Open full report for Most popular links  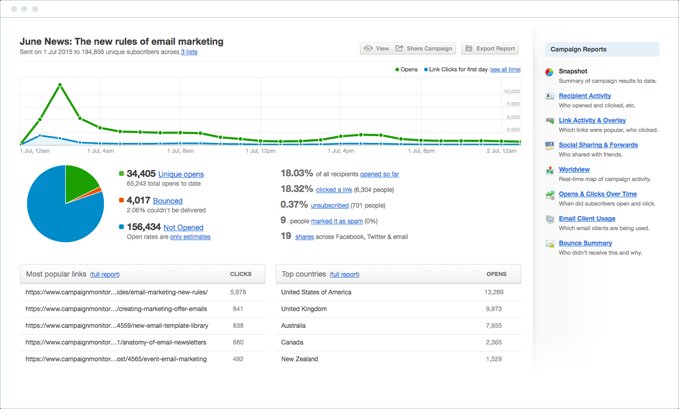pos(105,273)
